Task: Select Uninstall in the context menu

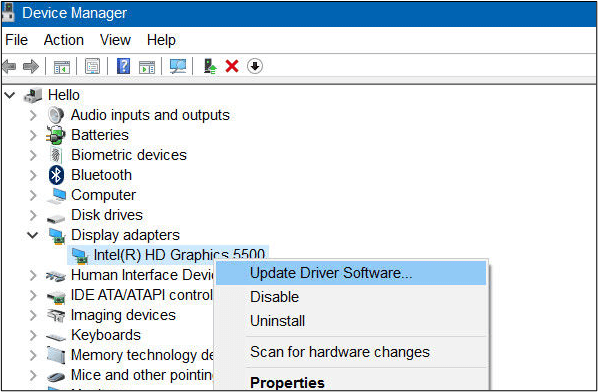Action: pyautogui.click(x=277, y=321)
